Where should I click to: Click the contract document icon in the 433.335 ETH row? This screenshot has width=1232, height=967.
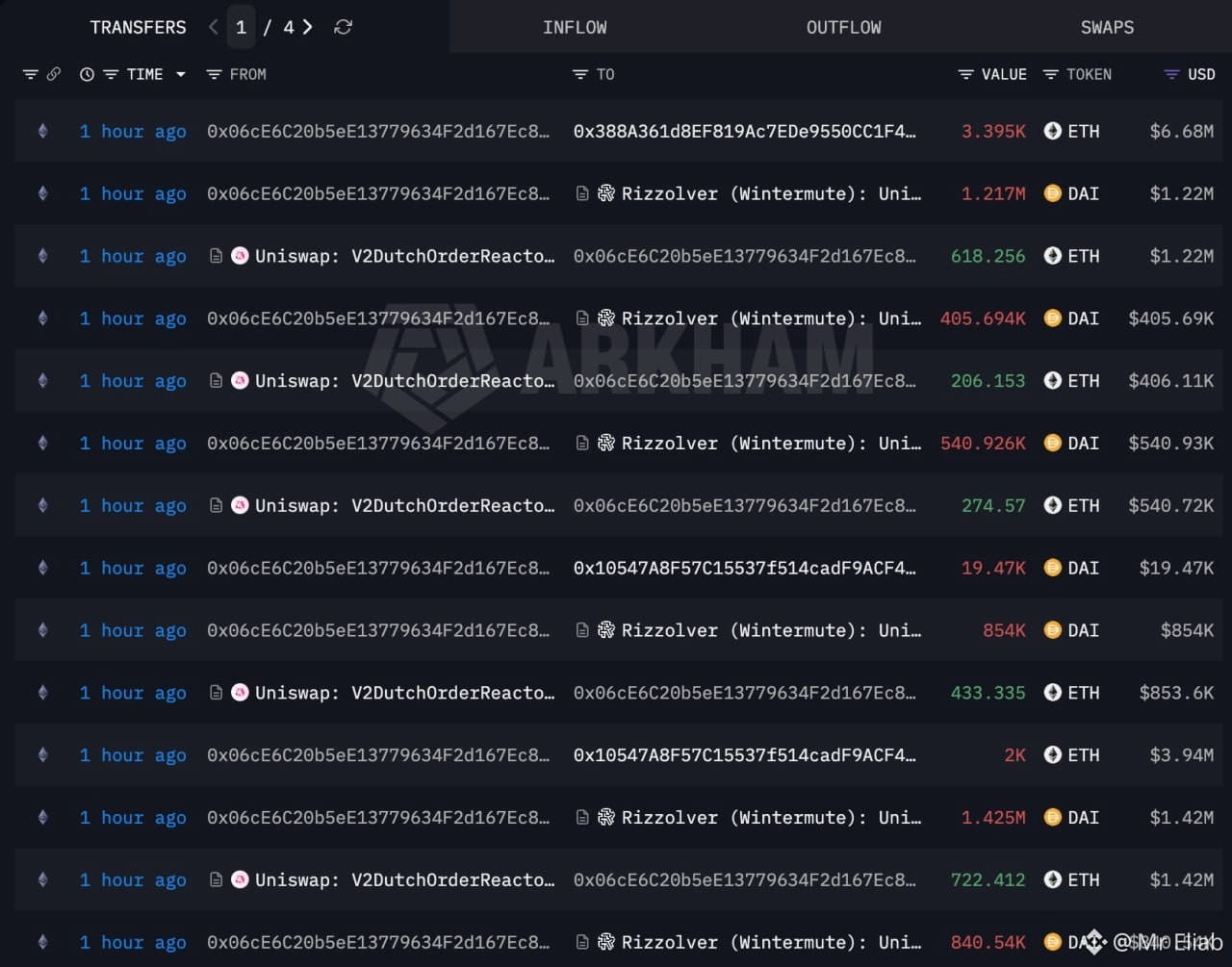(x=217, y=693)
